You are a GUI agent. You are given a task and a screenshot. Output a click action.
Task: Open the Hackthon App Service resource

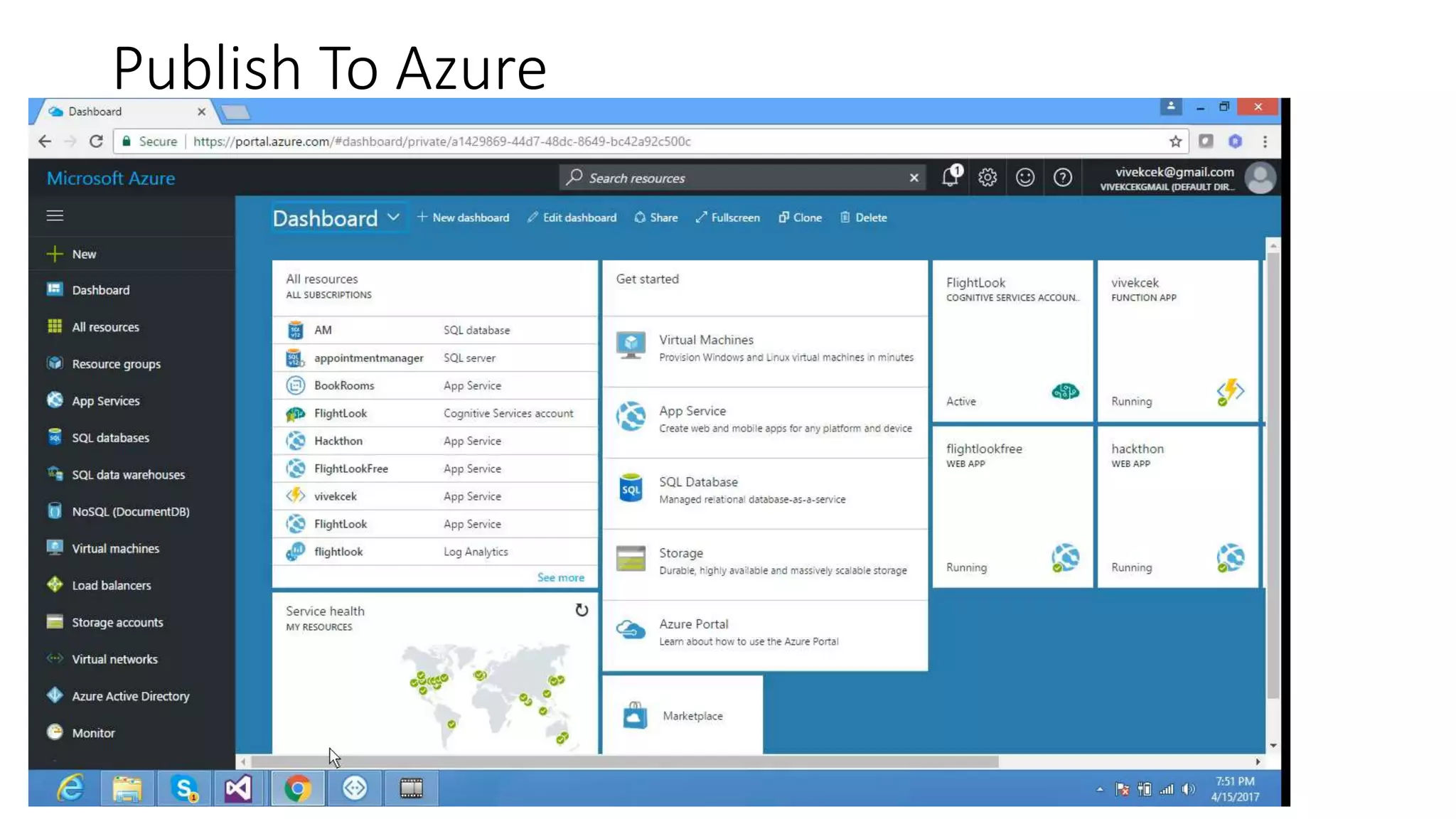(x=435, y=441)
